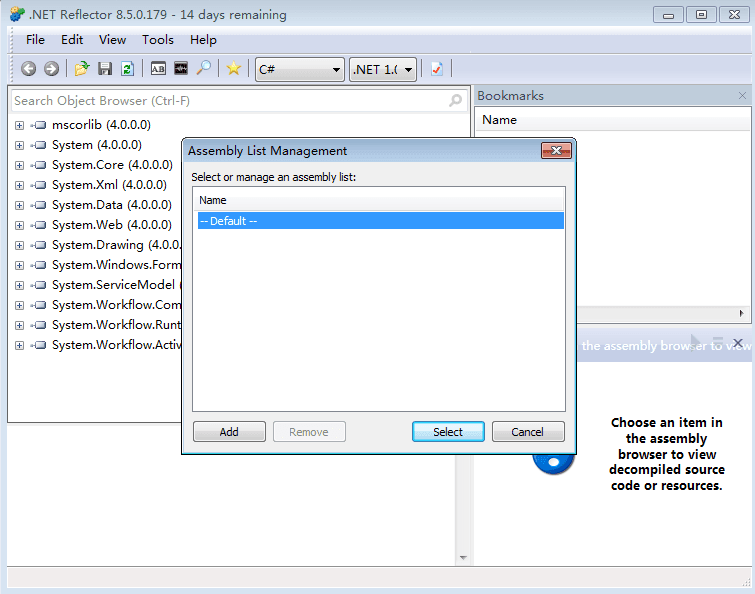This screenshot has width=755, height=594.
Task: Click the Name column header in dialog
Action: [x=379, y=200]
